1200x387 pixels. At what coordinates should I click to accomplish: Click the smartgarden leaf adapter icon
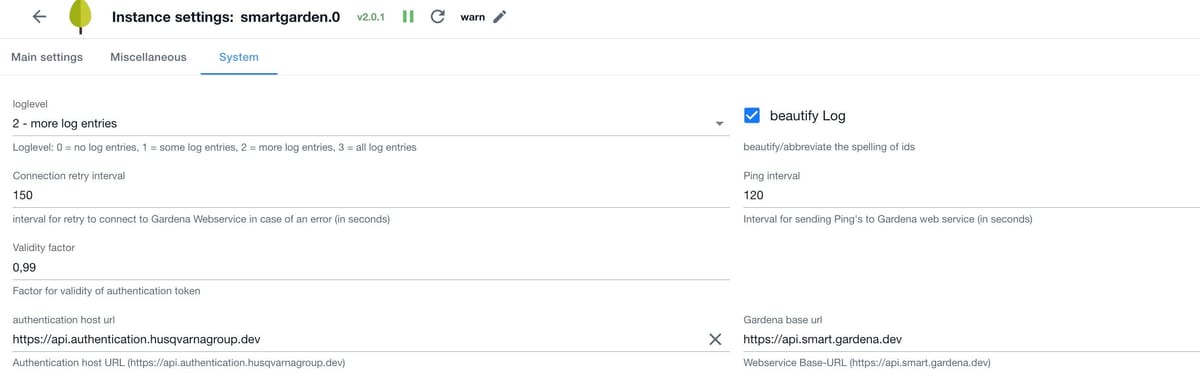point(80,17)
